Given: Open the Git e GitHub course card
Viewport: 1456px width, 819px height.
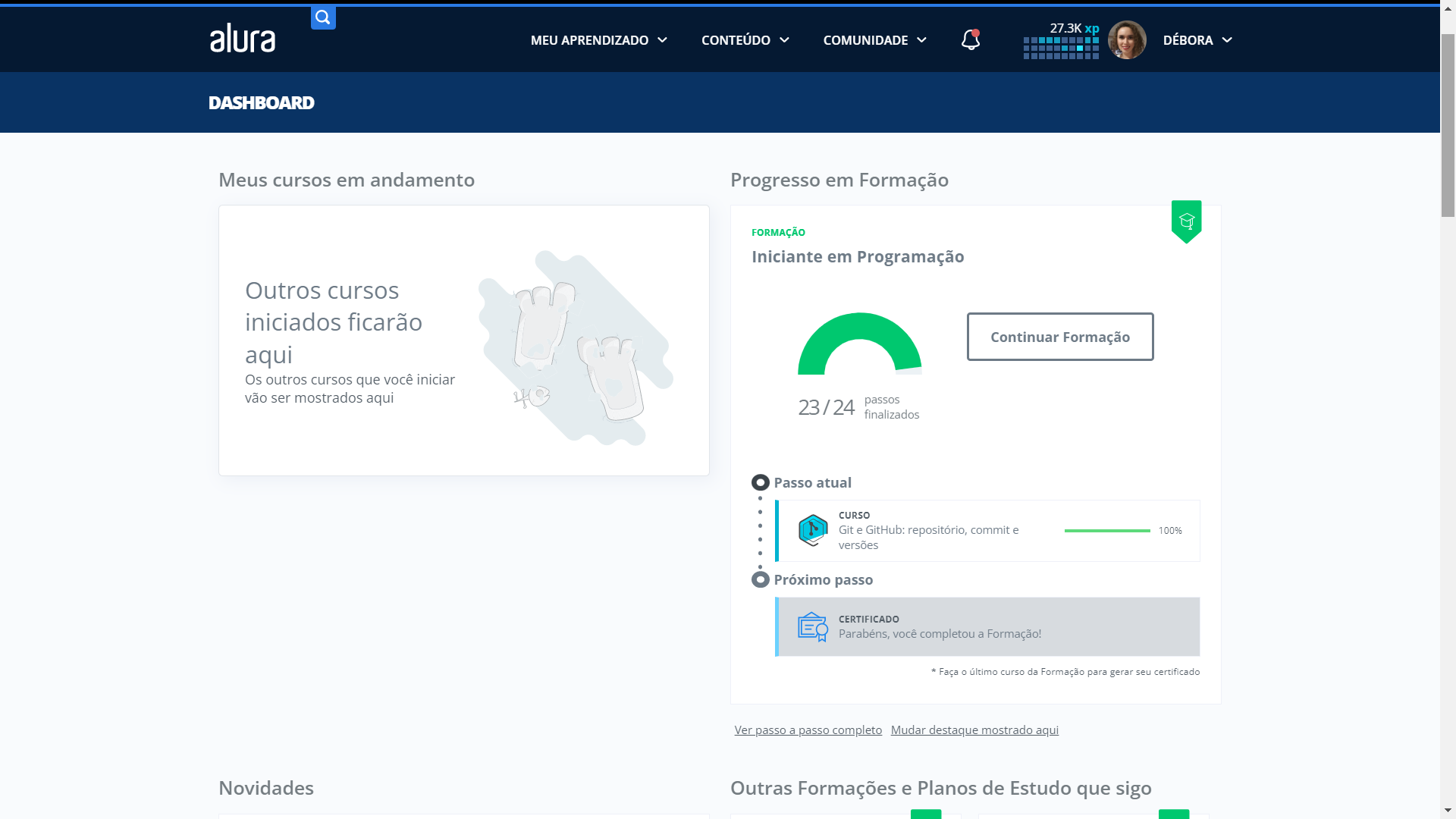Looking at the screenshot, I should pyautogui.click(x=987, y=531).
